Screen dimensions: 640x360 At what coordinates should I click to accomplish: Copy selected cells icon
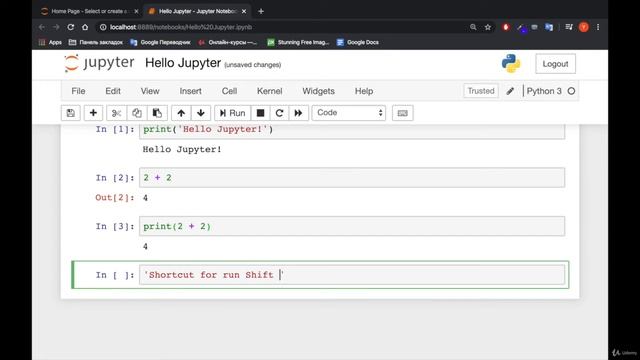[x=137, y=113]
